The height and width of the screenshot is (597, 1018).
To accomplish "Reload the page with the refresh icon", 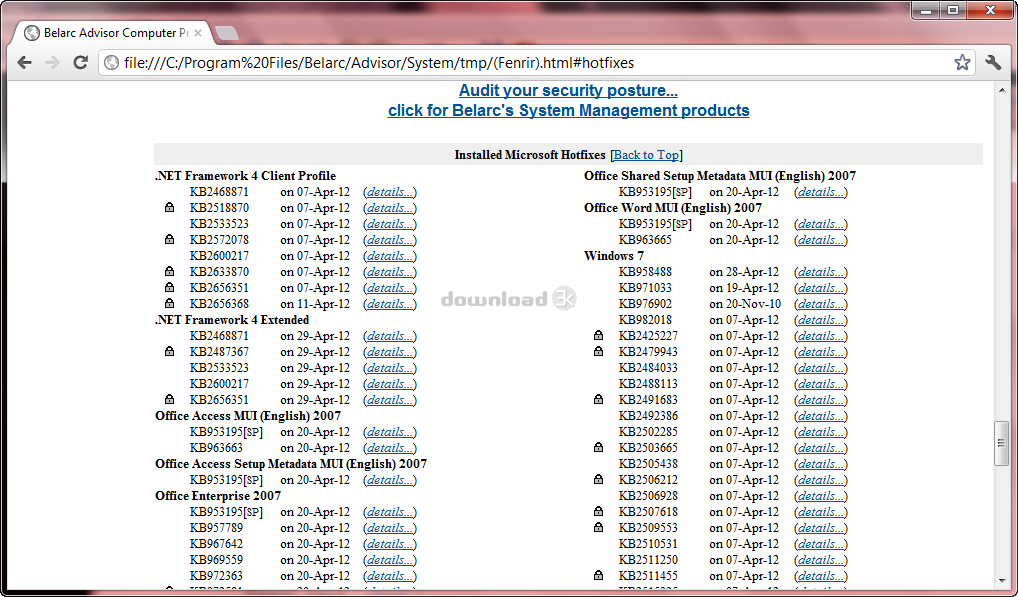I will click(x=81, y=62).
